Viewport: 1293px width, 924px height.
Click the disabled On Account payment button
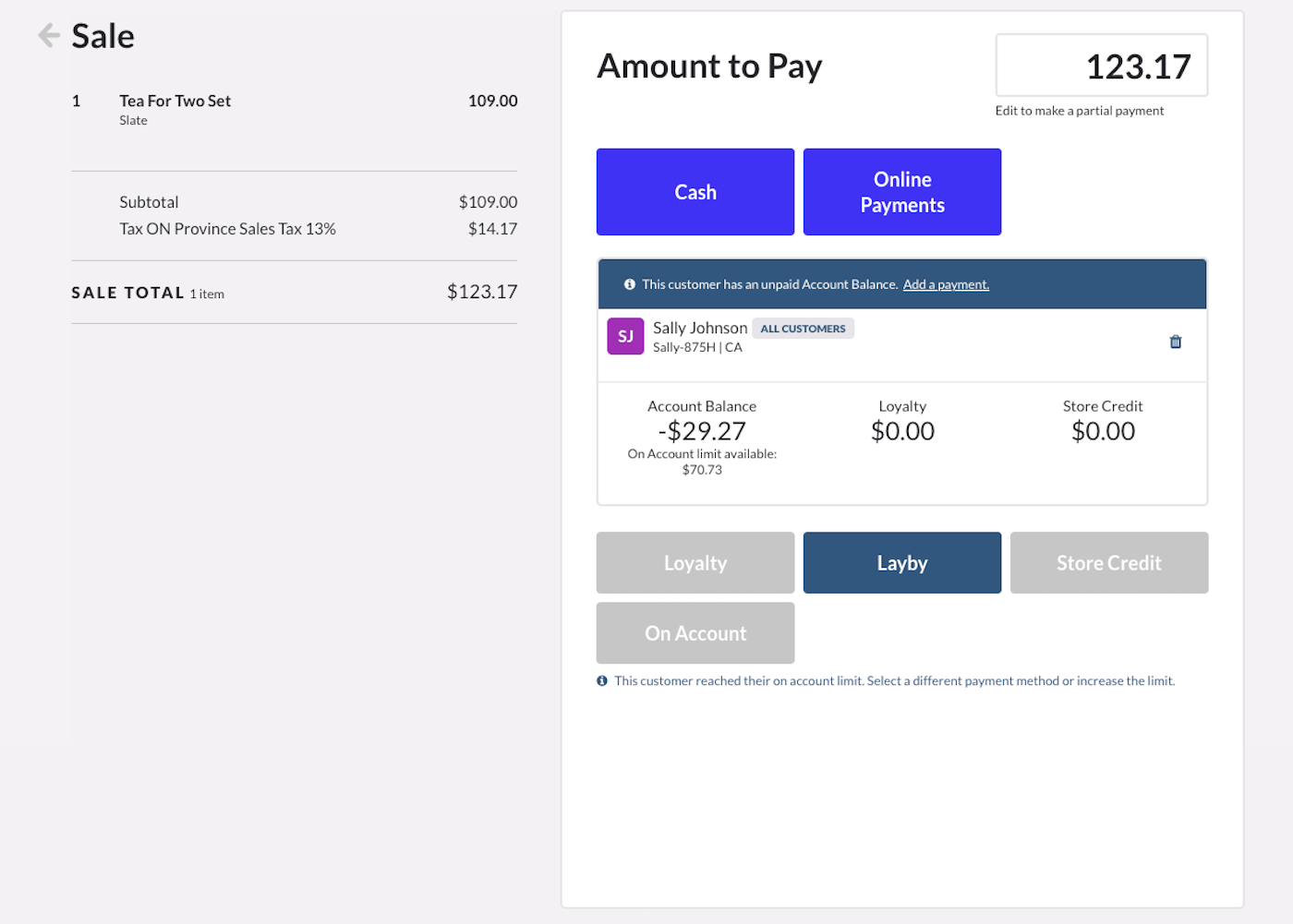[695, 632]
